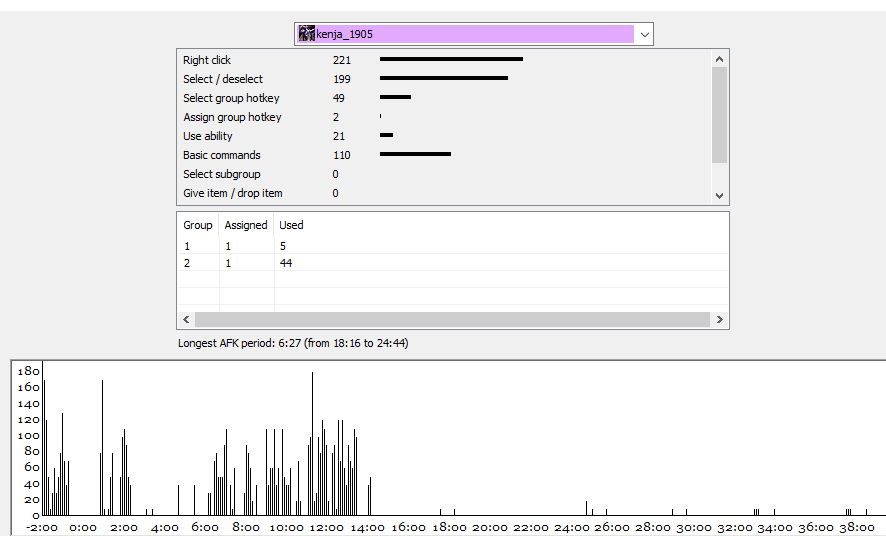Click the left arrow of the group table scrollbar
Screen dimensions: 886x536
tap(186, 319)
